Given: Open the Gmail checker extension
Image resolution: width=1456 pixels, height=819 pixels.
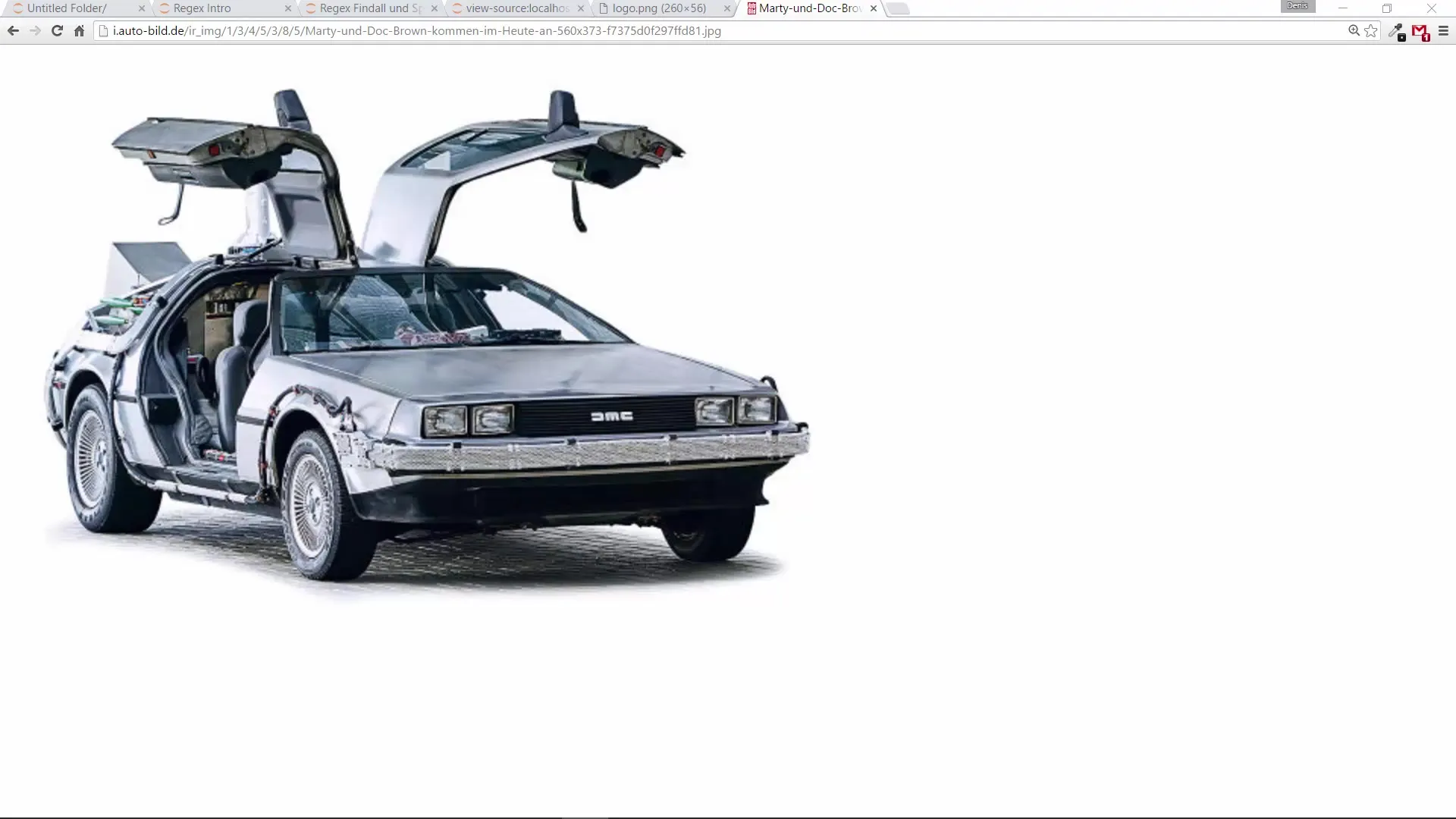Looking at the screenshot, I should [x=1420, y=31].
